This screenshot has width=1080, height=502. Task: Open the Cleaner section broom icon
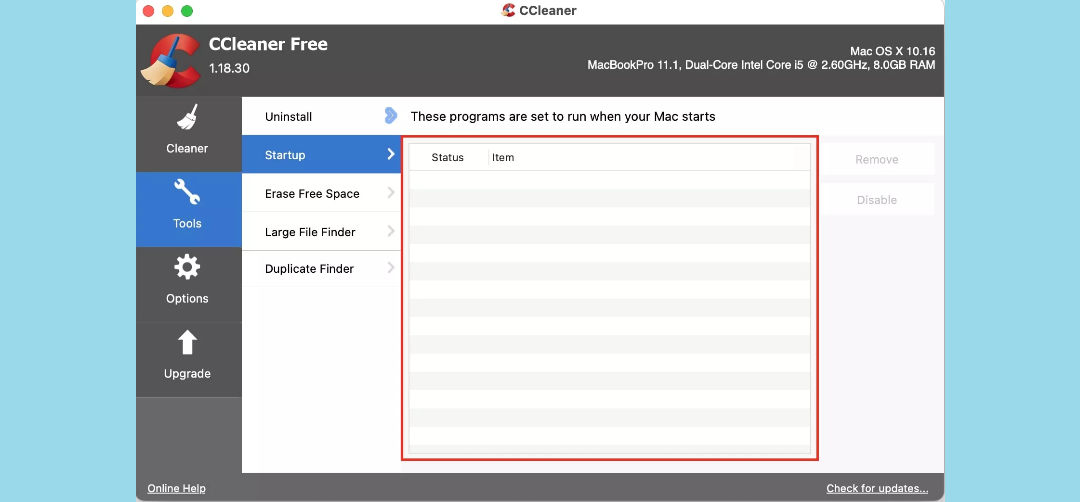coord(187,117)
